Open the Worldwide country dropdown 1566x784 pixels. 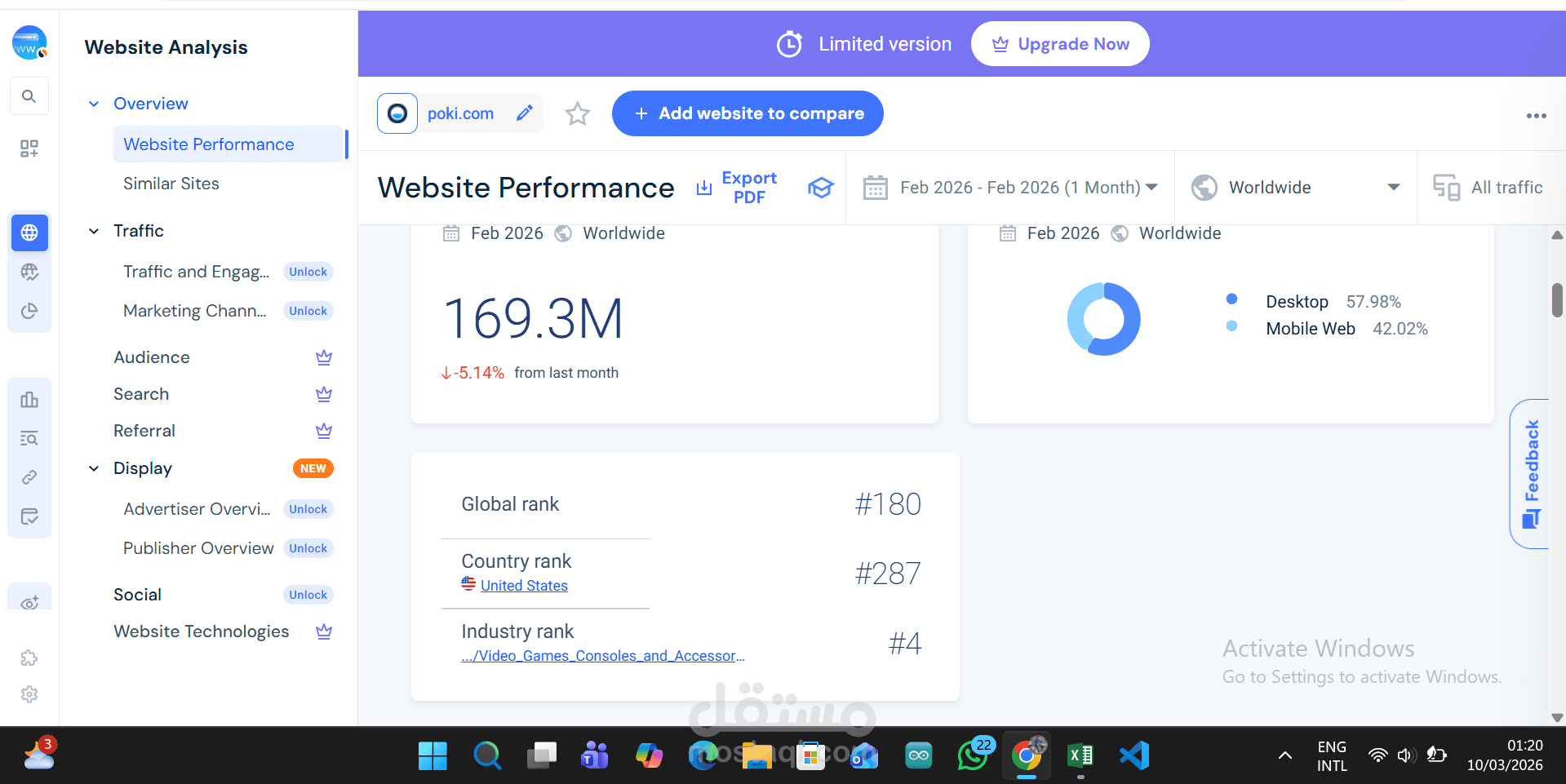click(x=1296, y=188)
